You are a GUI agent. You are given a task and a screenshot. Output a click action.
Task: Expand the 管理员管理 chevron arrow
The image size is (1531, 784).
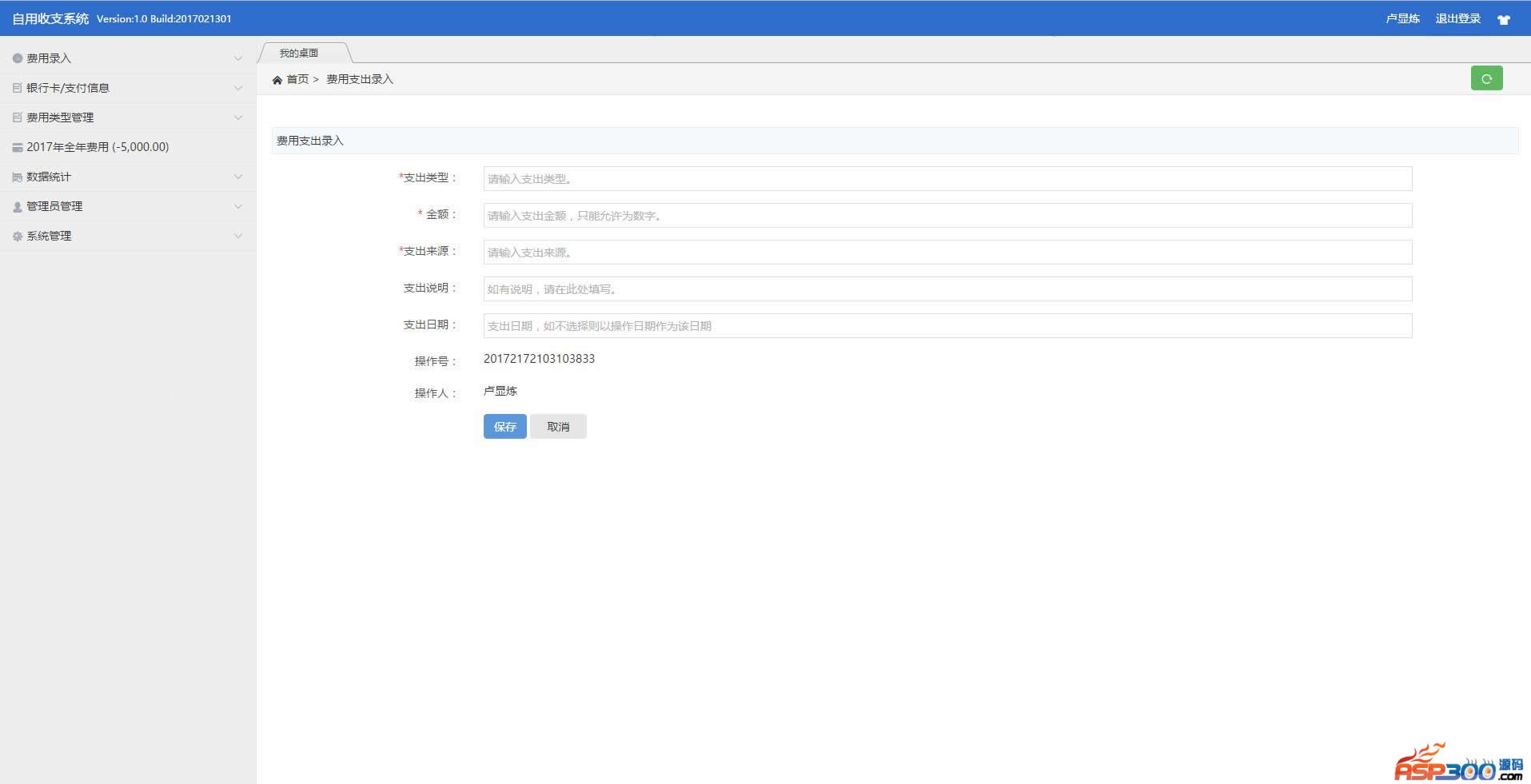point(237,206)
